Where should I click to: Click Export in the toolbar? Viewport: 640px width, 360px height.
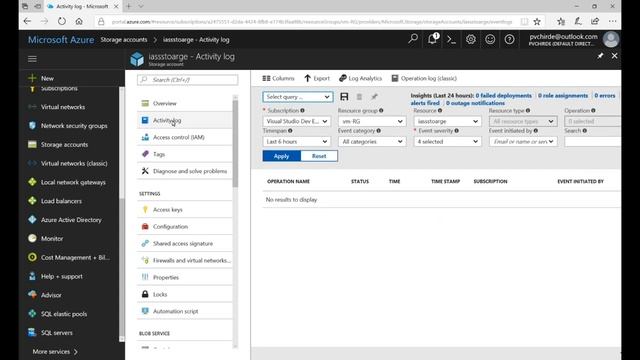(317, 78)
